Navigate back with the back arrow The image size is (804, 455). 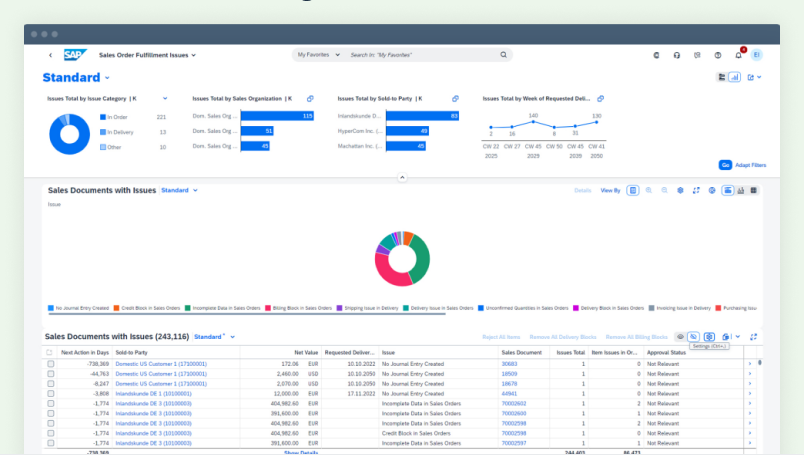pos(50,55)
